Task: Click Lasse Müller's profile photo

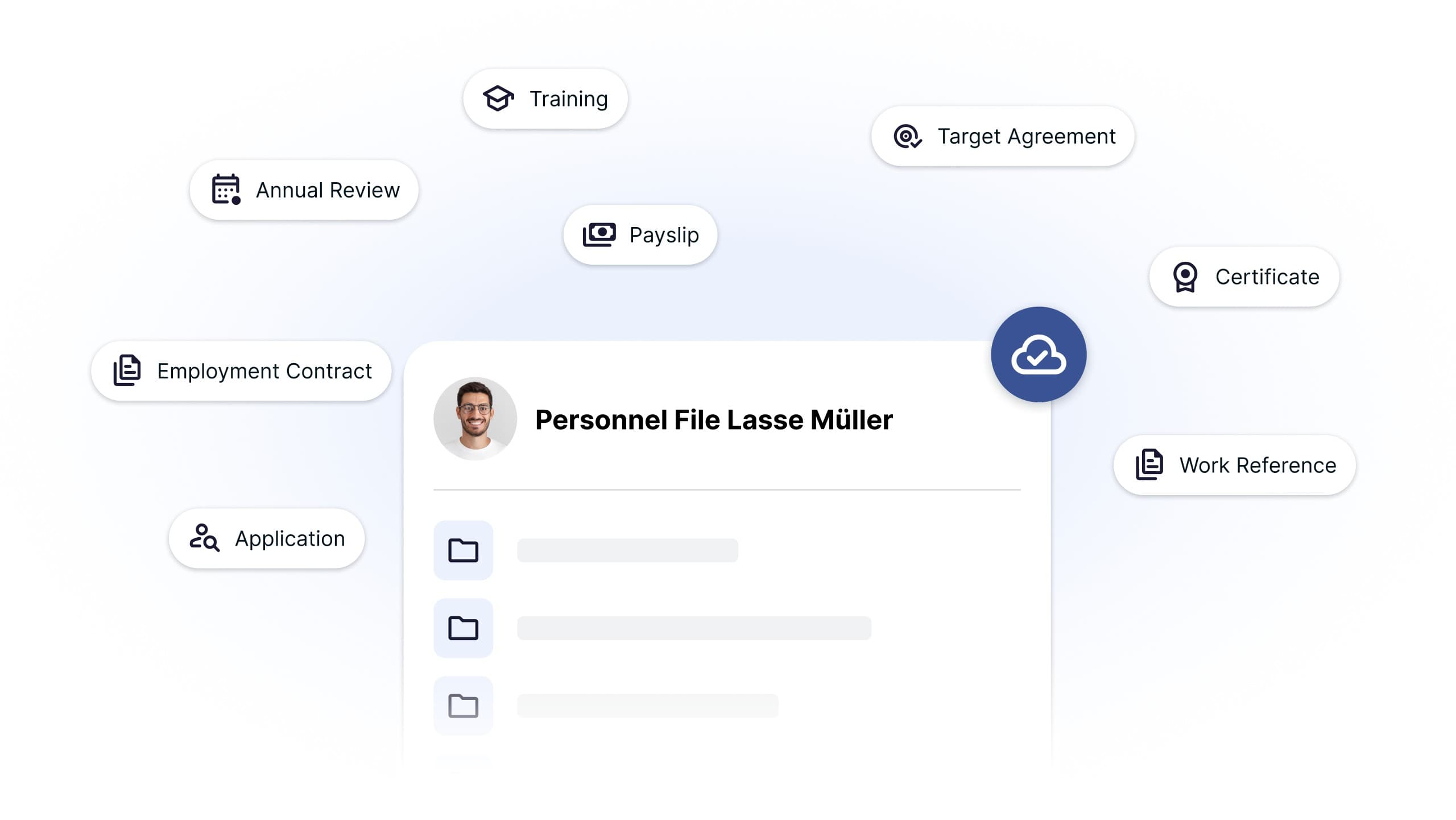Action: point(475,419)
